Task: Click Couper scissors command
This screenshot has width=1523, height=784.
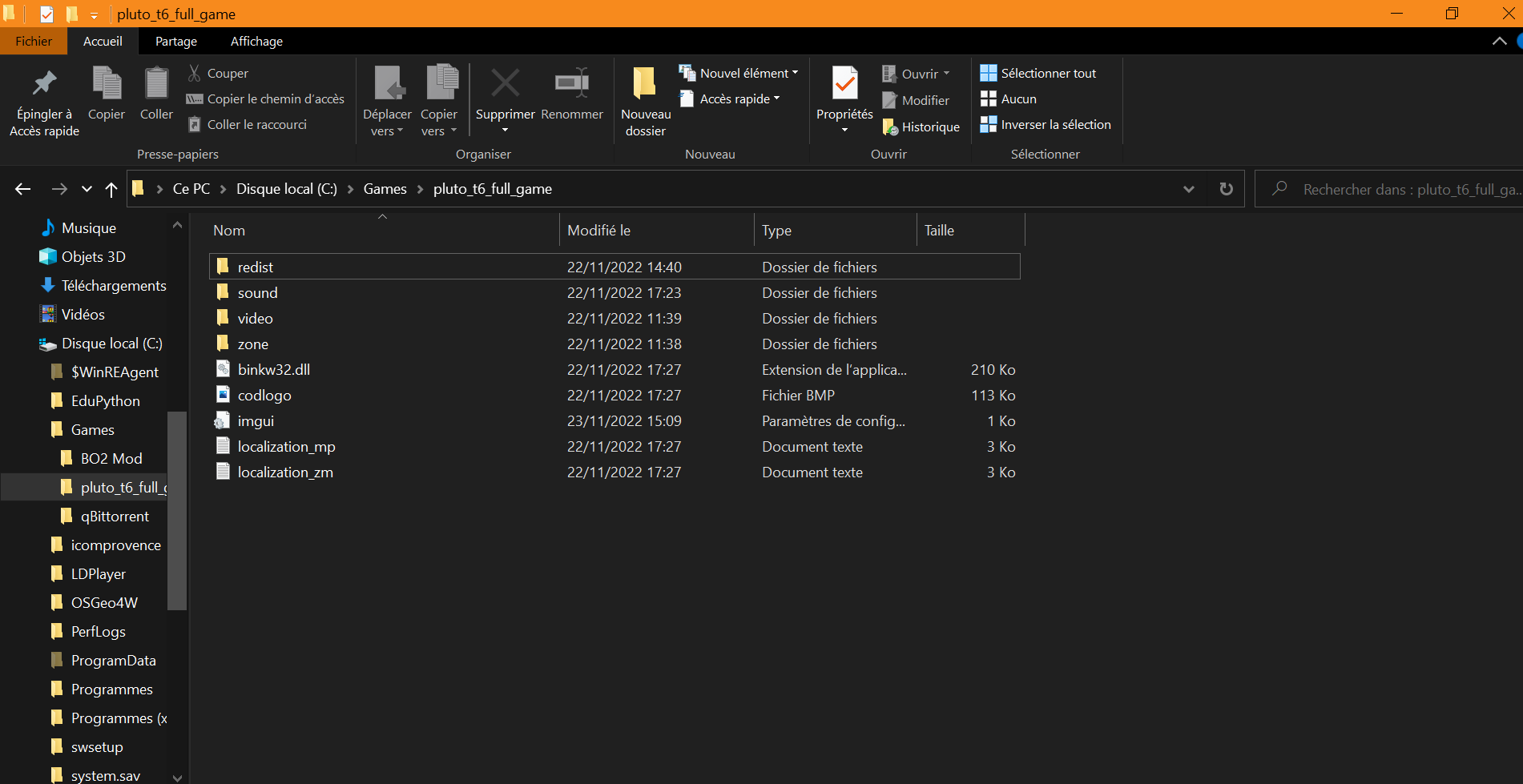Action: (x=218, y=73)
